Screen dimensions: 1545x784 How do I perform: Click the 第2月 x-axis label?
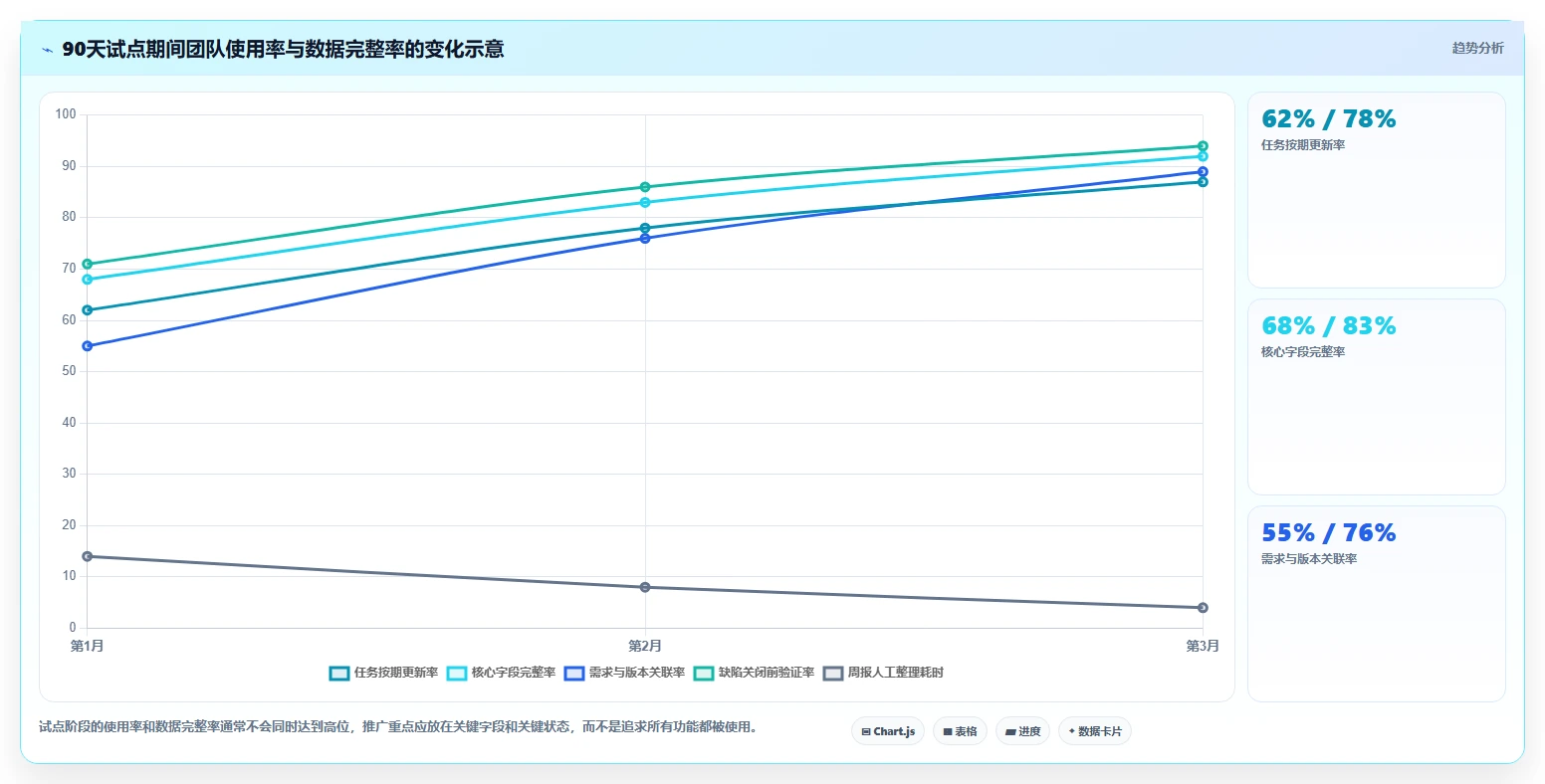tap(645, 647)
